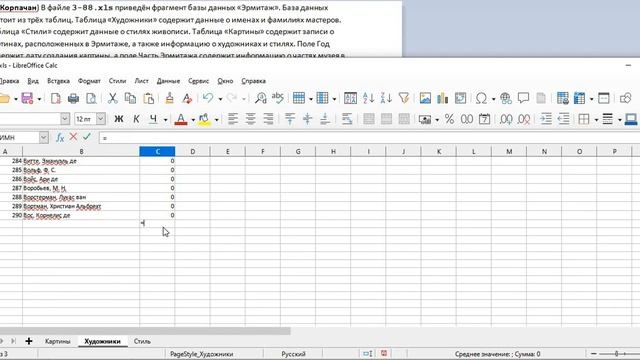Screen dimensions: 640x360
Task: Open Function Wizard fx icon
Action: [60, 138]
